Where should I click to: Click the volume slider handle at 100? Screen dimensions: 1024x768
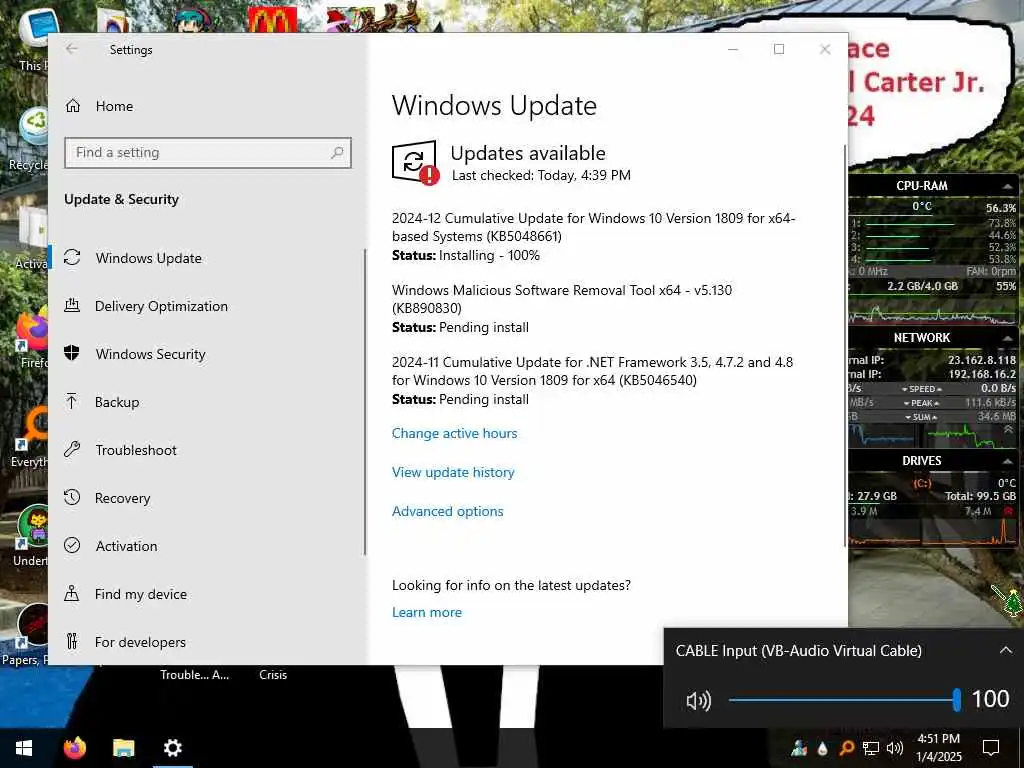click(957, 700)
